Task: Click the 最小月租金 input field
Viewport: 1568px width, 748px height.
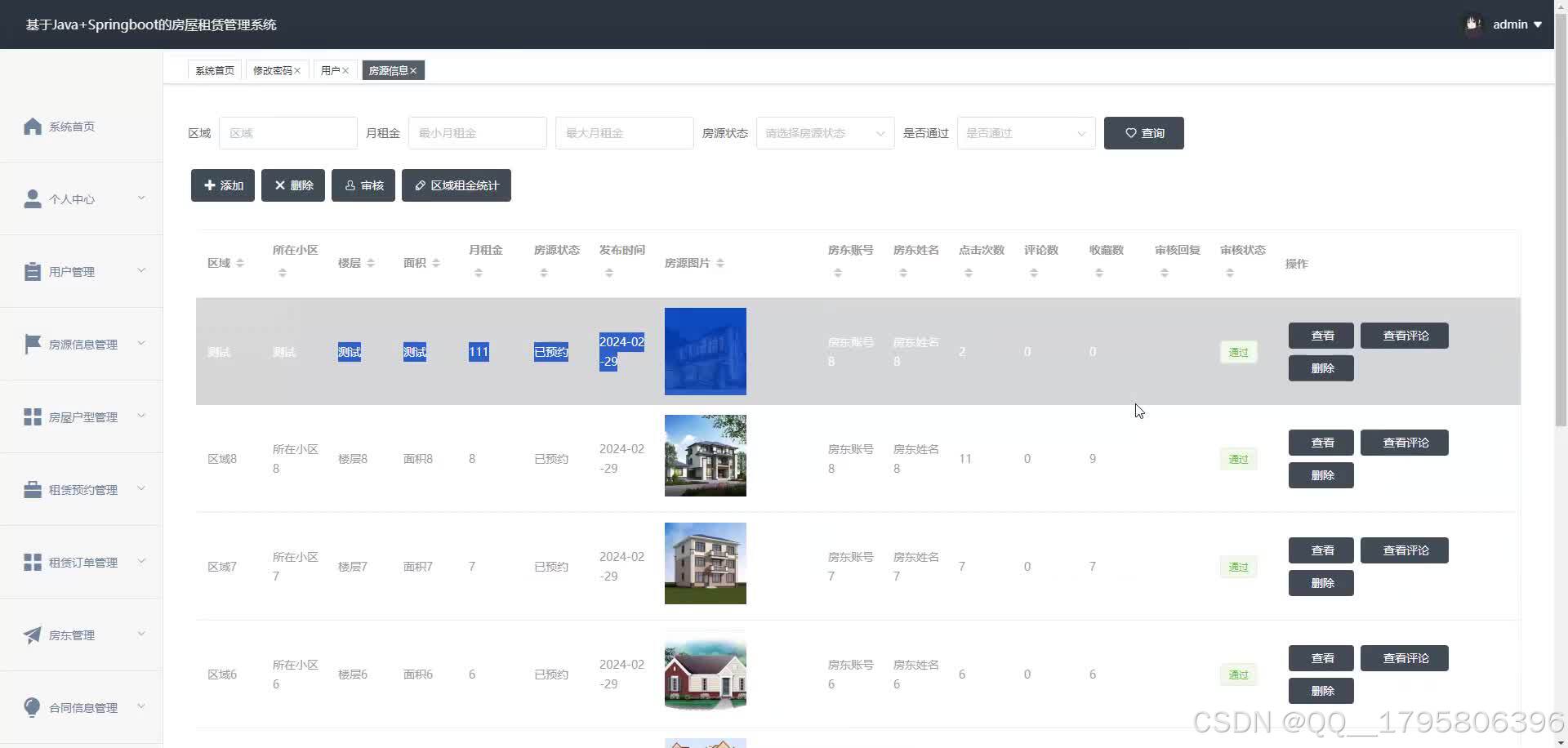Action: [478, 133]
